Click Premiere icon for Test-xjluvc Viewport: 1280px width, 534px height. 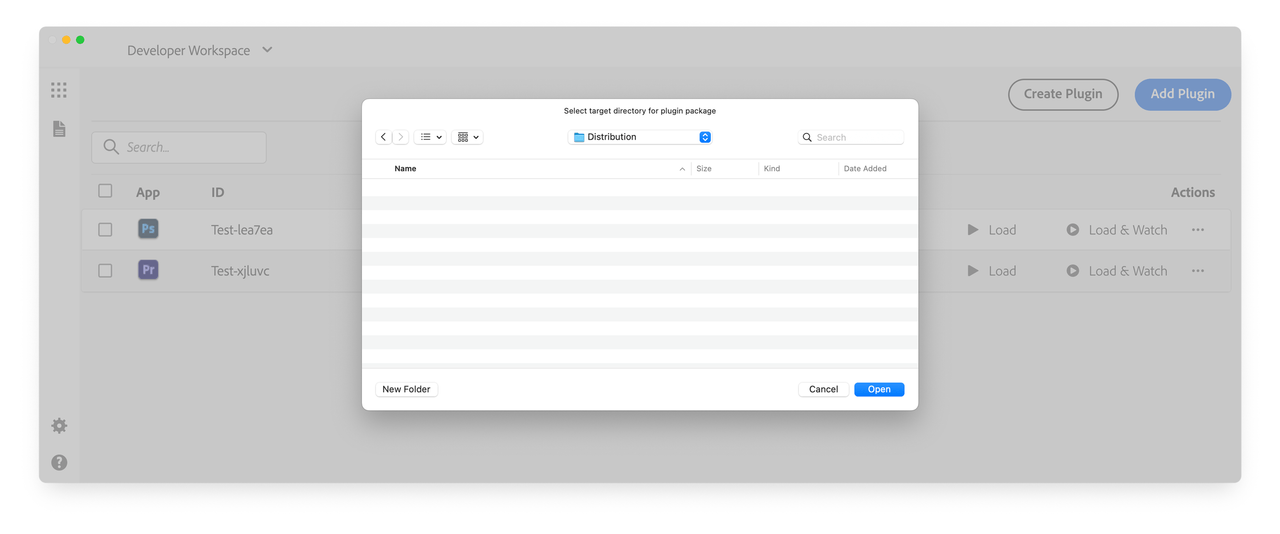point(148,270)
